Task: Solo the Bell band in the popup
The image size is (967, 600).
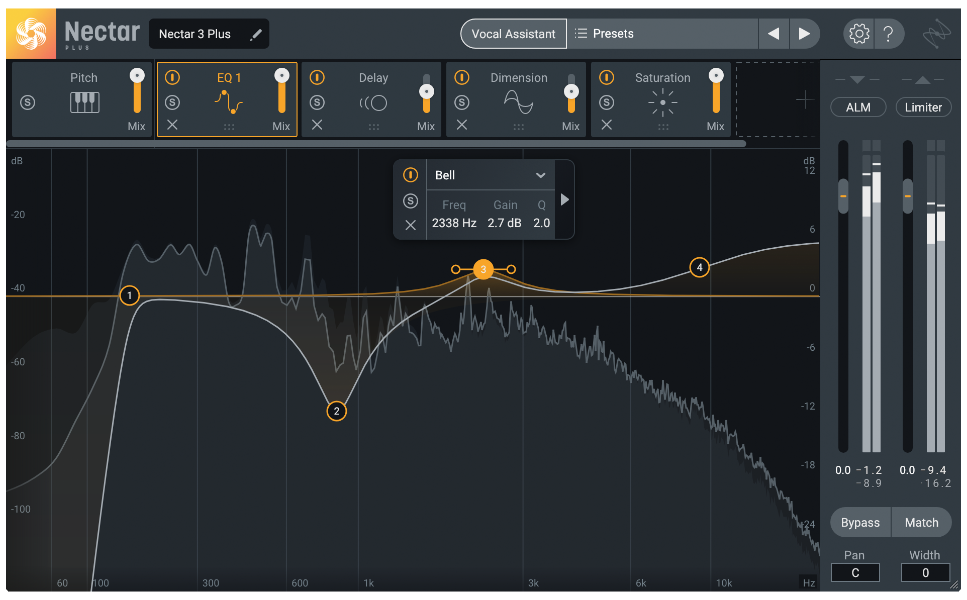Action: tap(410, 201)
